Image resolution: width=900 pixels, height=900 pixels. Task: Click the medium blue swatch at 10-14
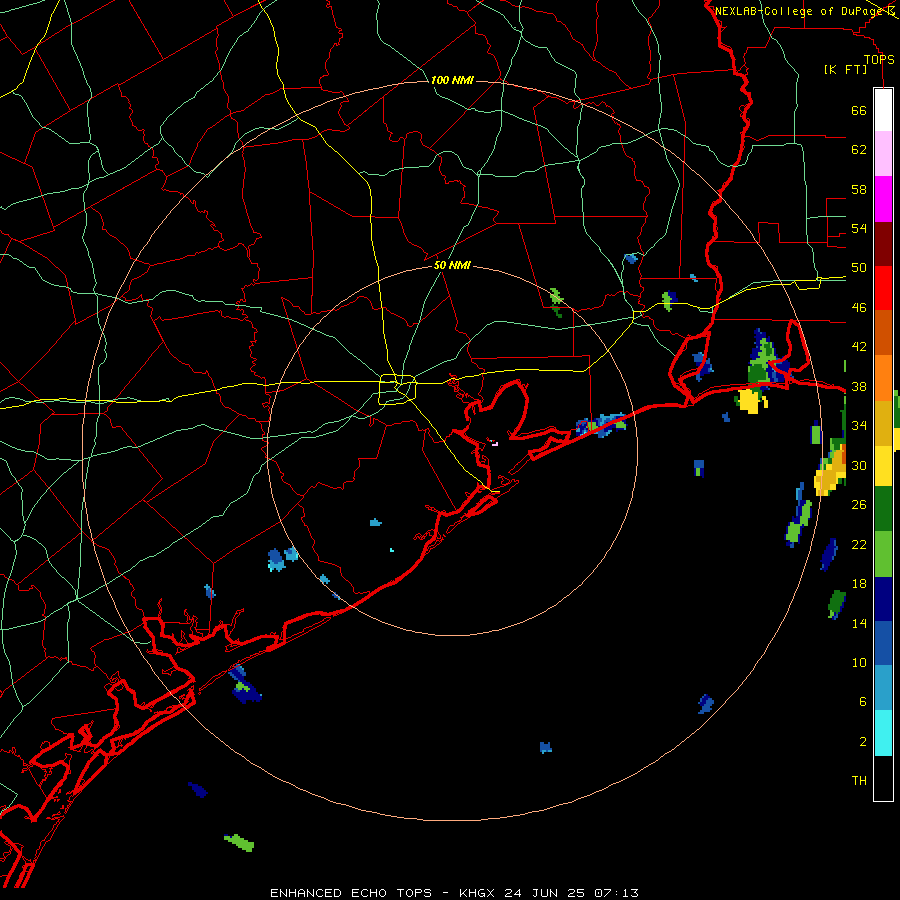(x=883, y=643)
